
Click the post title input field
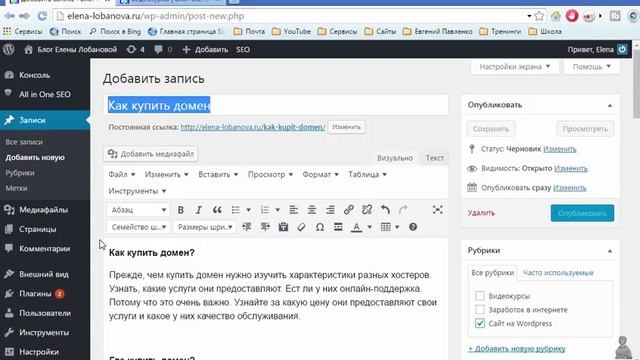(x=276, y=105)
